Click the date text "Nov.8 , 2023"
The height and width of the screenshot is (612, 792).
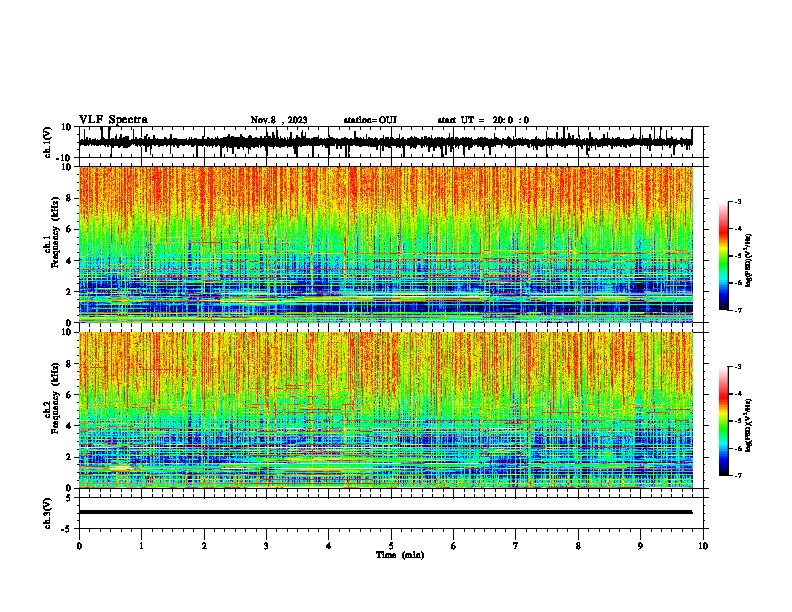(279, 120)
